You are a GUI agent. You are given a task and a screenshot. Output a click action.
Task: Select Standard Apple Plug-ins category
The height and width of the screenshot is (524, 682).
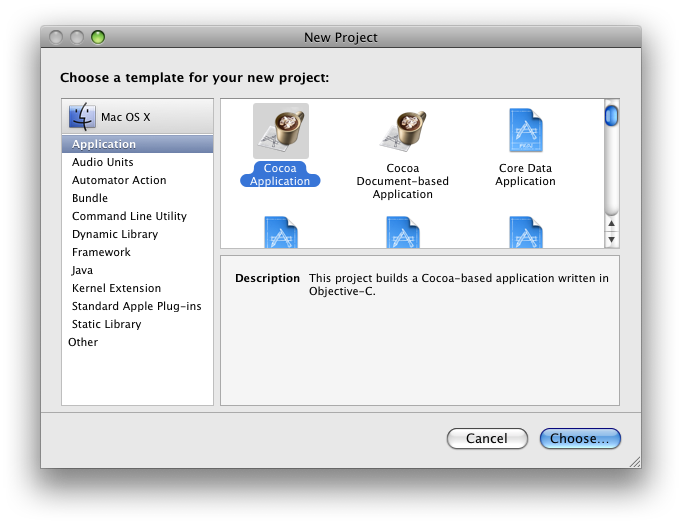point(137,307)
